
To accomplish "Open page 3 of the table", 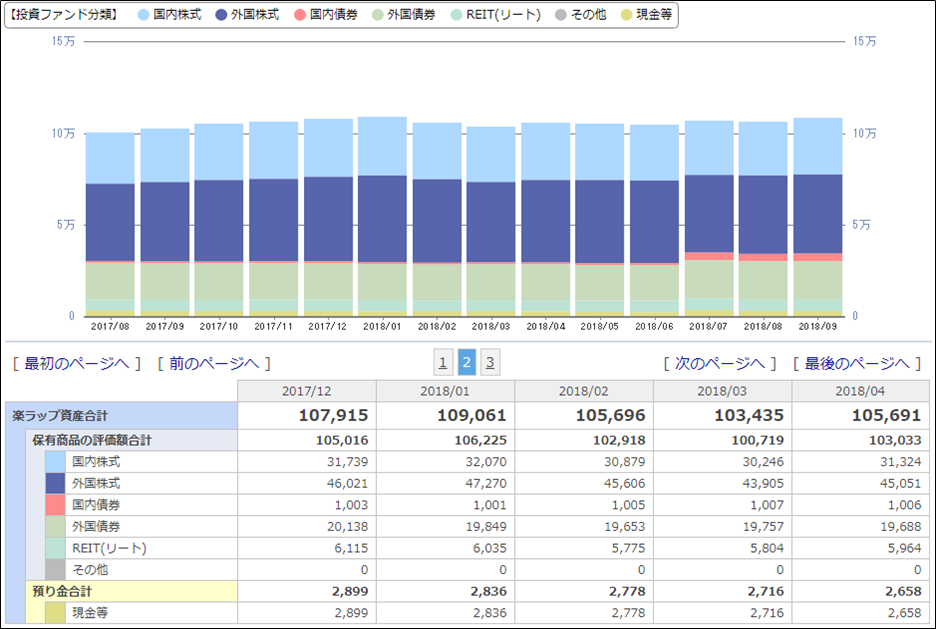I will tap(490, 362).
